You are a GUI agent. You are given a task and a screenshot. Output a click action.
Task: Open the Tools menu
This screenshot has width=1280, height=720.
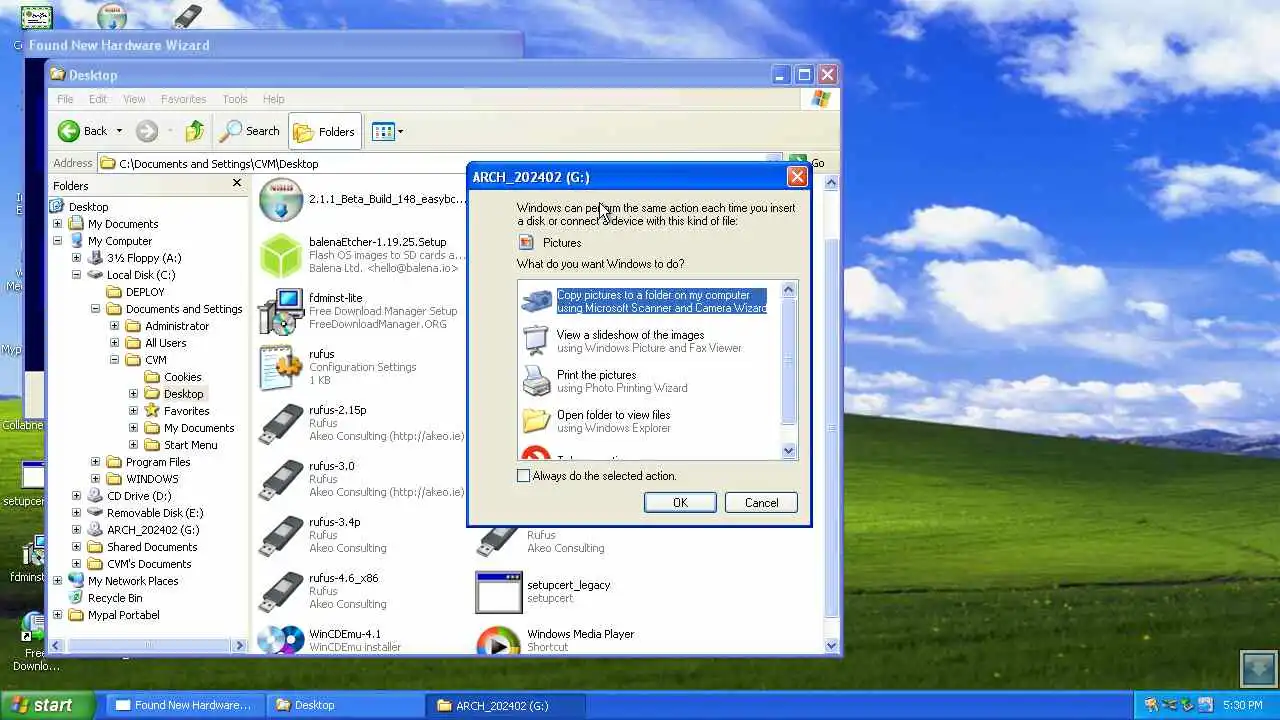pyautogui.click(x=235, y=99)
